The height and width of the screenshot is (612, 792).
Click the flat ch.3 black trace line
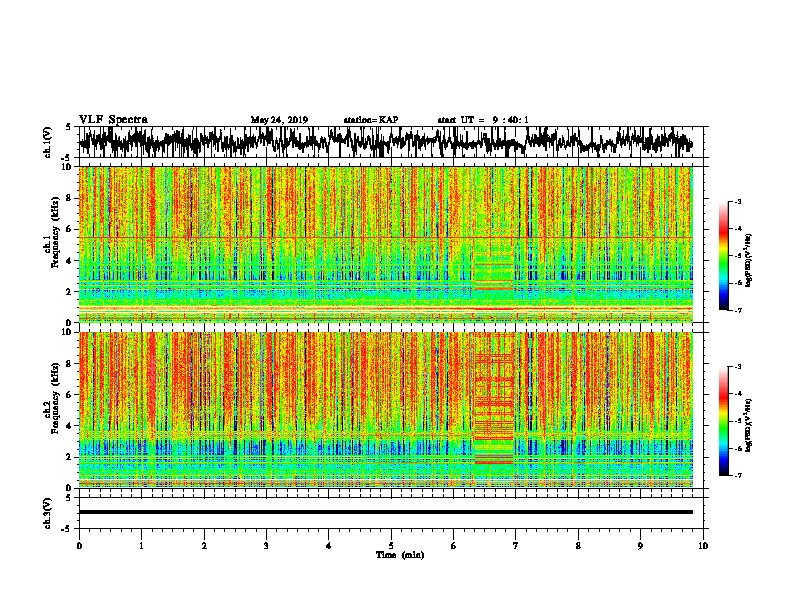[x=385, y=512]
